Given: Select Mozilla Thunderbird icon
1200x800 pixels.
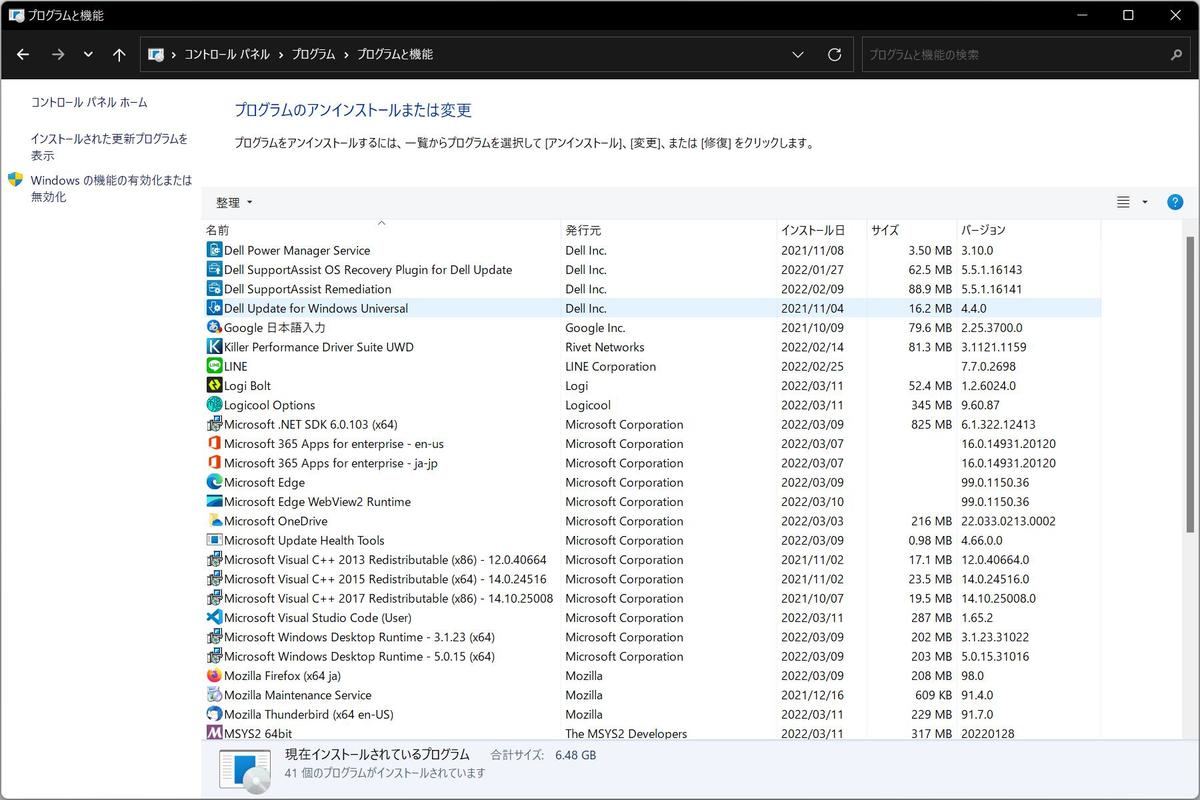Looking at the screenshot, I should tap(214, 714).
